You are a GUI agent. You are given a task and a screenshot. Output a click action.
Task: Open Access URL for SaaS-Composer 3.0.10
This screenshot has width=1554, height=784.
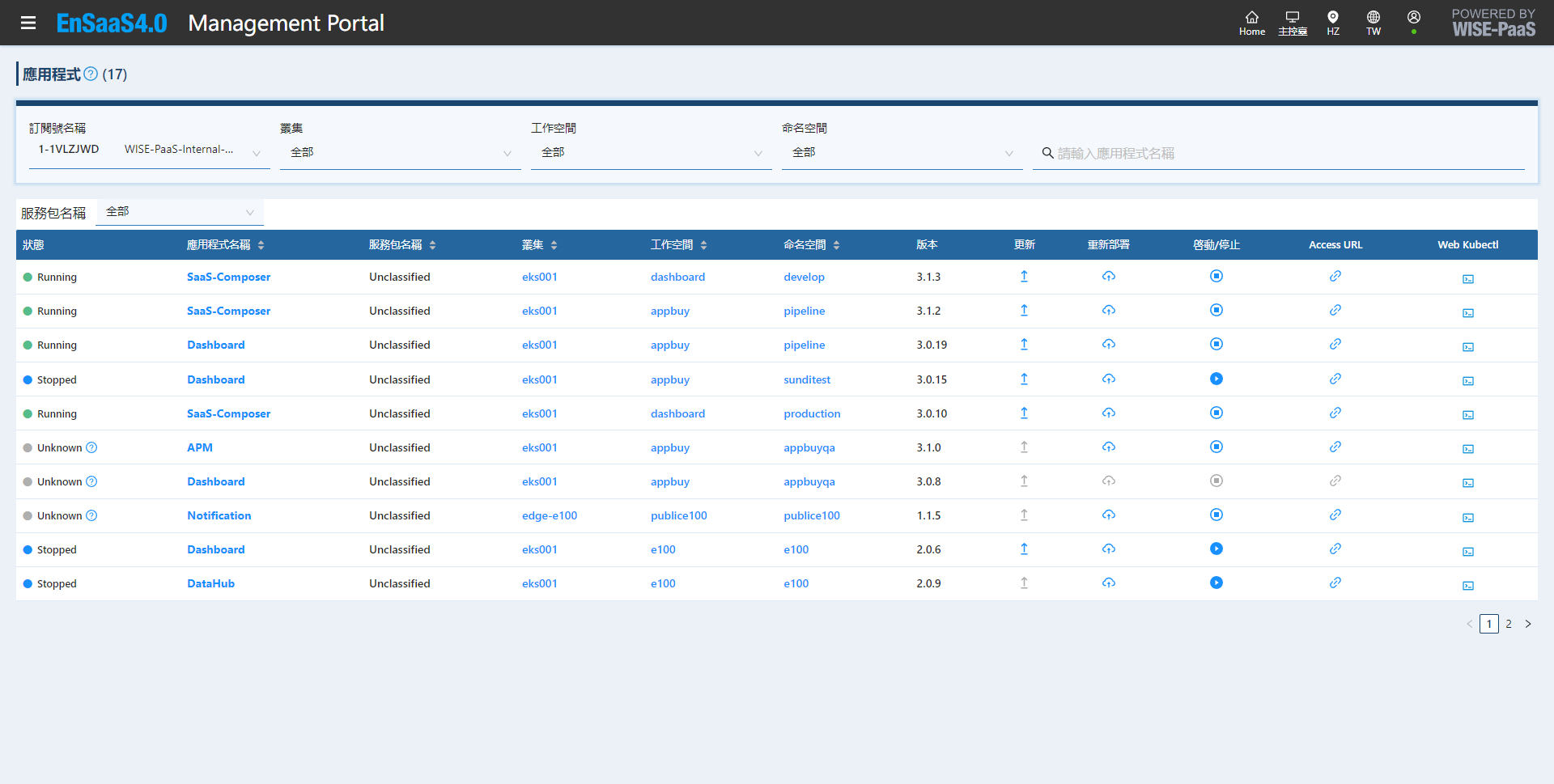pyautogui.click(x=1335, y=413)
